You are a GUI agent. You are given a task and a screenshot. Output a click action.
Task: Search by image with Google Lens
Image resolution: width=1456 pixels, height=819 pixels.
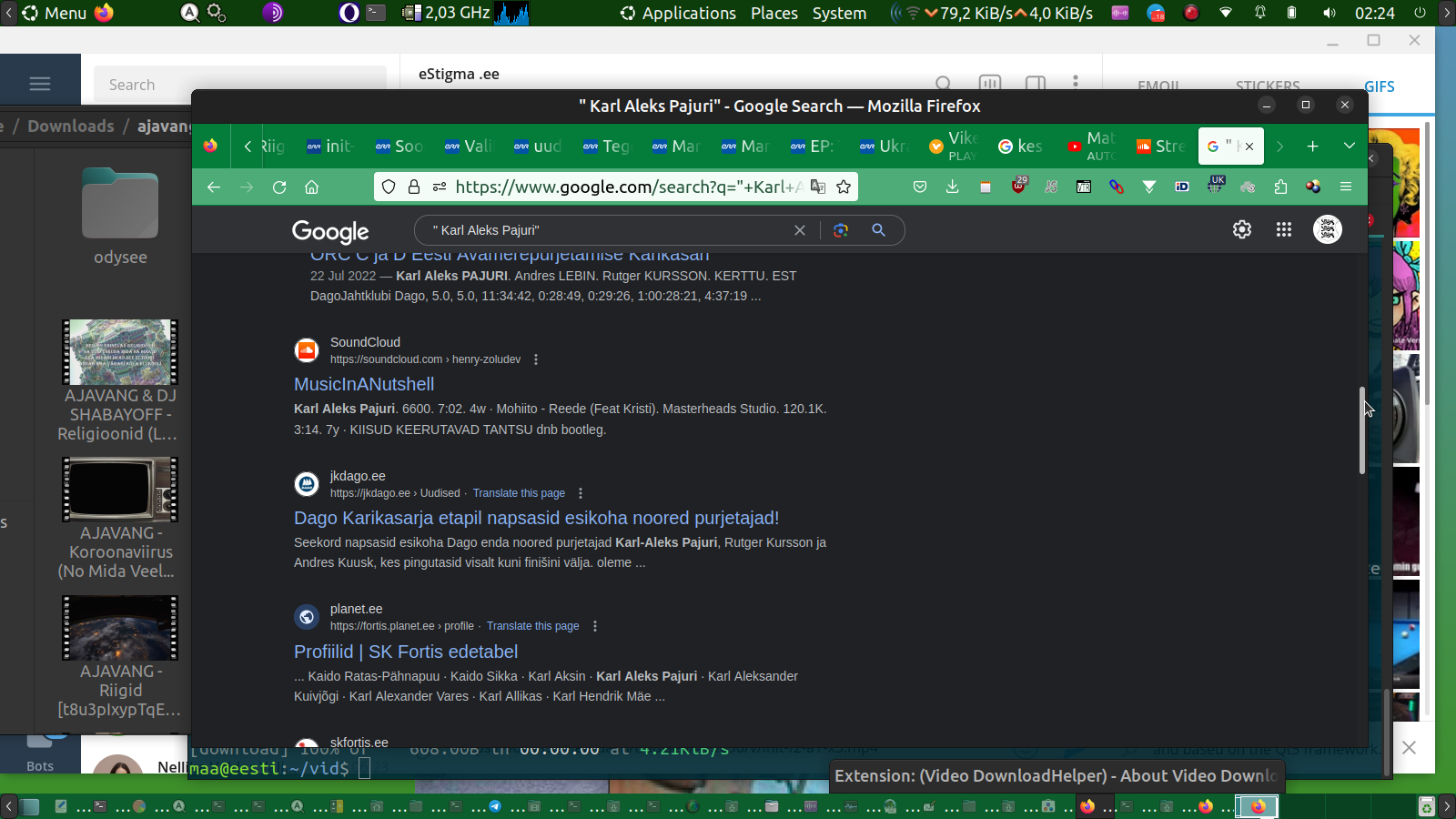(x=841, y=230)
